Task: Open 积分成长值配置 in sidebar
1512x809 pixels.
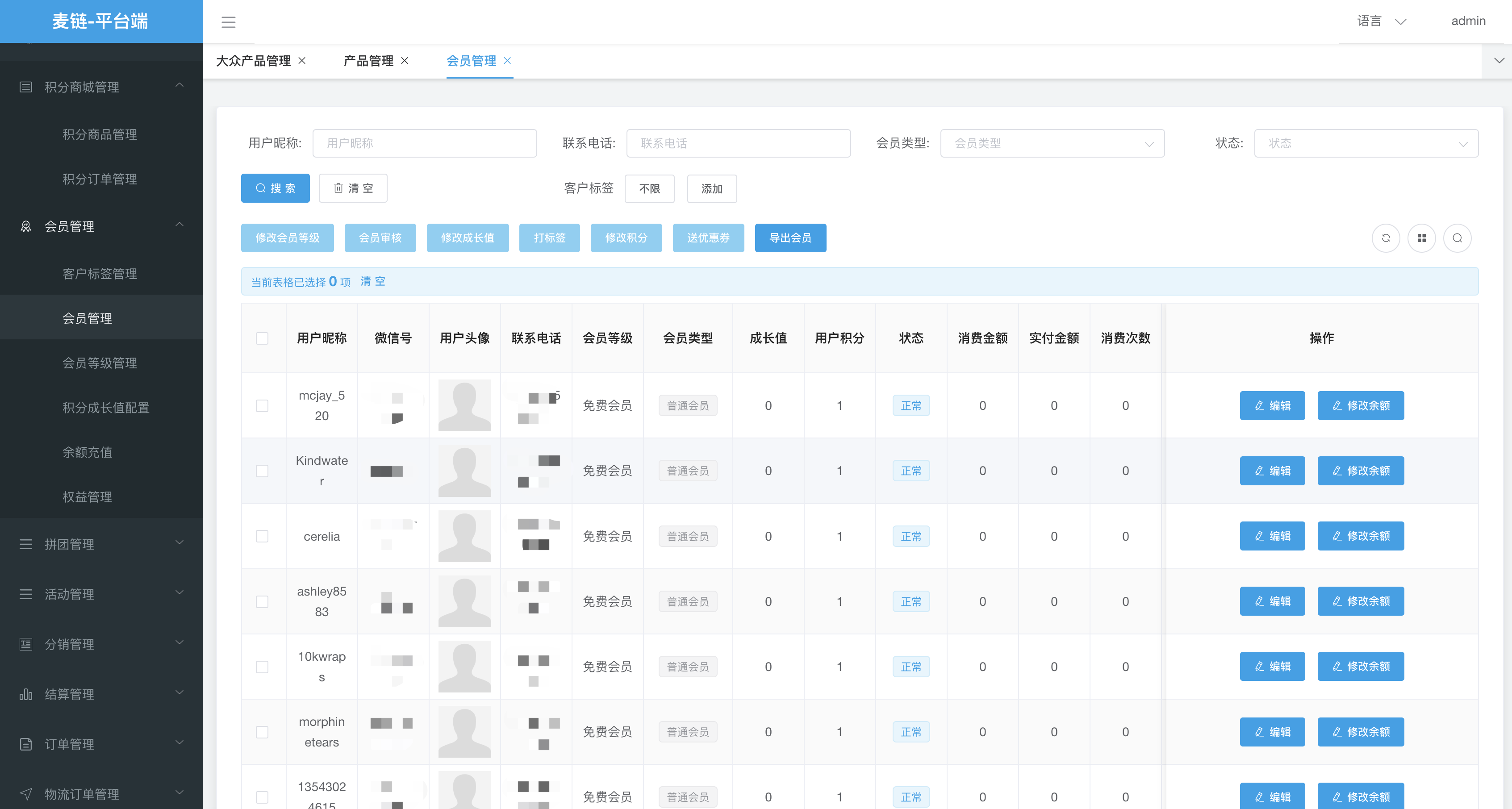Action: [106, 407]
